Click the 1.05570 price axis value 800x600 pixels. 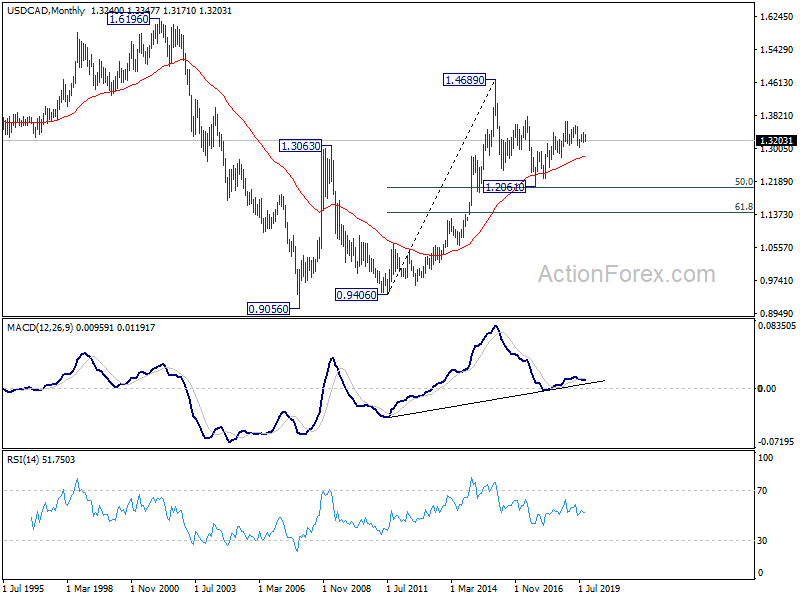[777, 248]
